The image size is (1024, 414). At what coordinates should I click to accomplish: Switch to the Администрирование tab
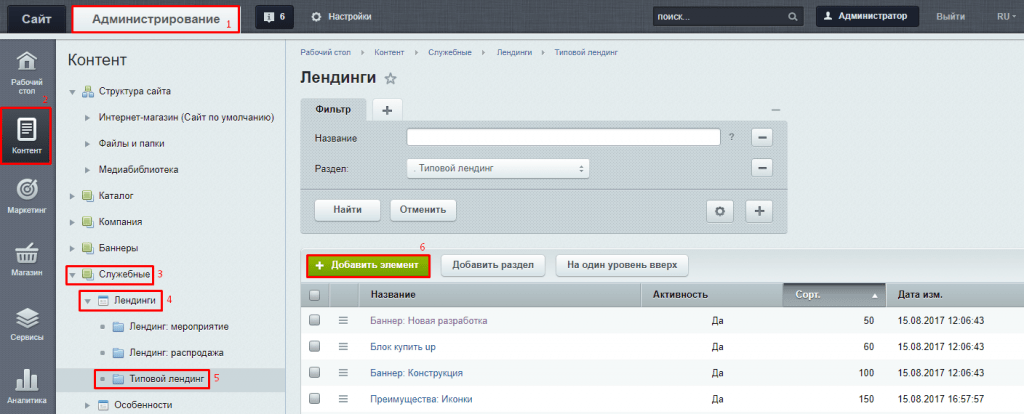[155, 18]
